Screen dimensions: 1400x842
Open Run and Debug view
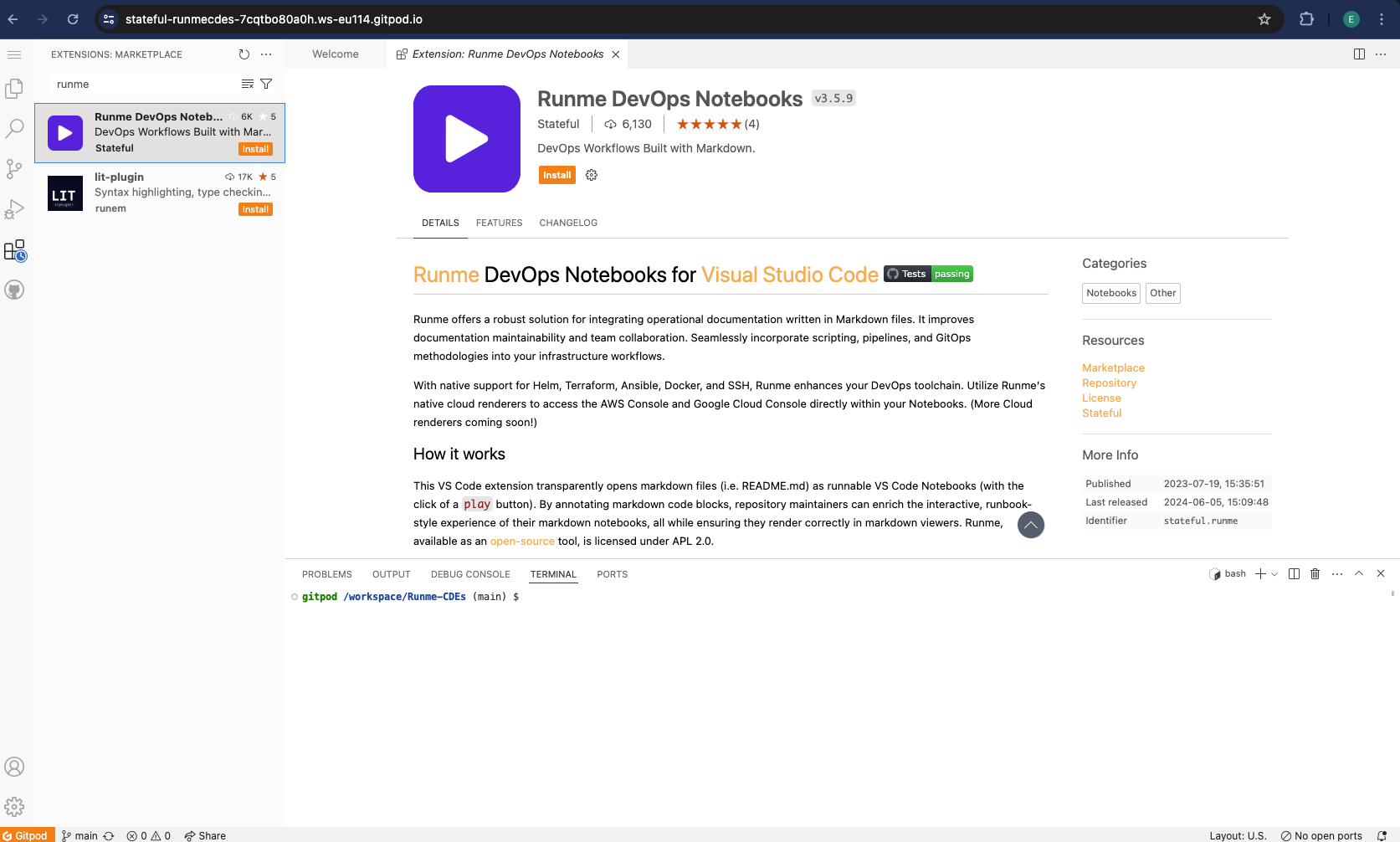14,209
